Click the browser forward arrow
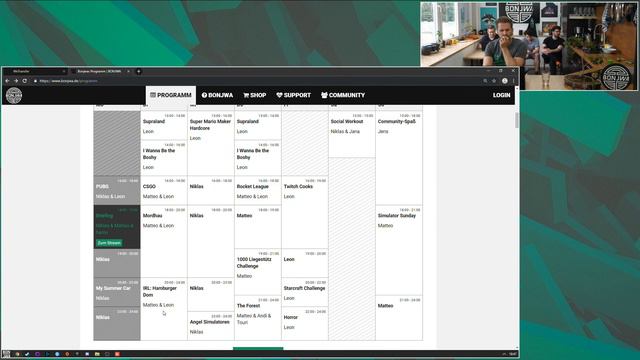This screenshot has height=360, width=640. click(x=16, y=81)
